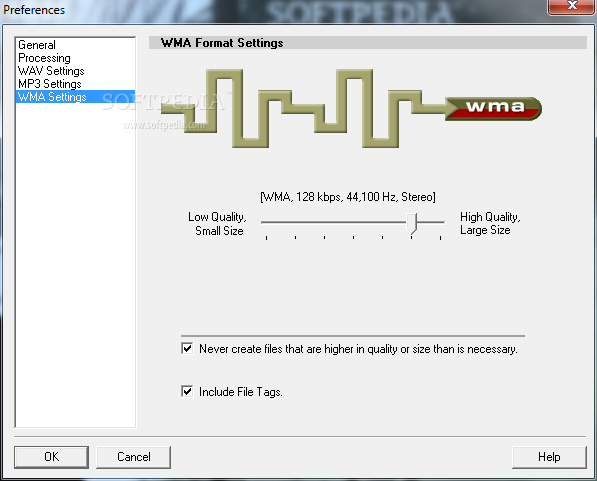Image resolution: width=597 pixels, height=481 pixels.
Task: Click the Cancel button
Action: tap(133, 457)
